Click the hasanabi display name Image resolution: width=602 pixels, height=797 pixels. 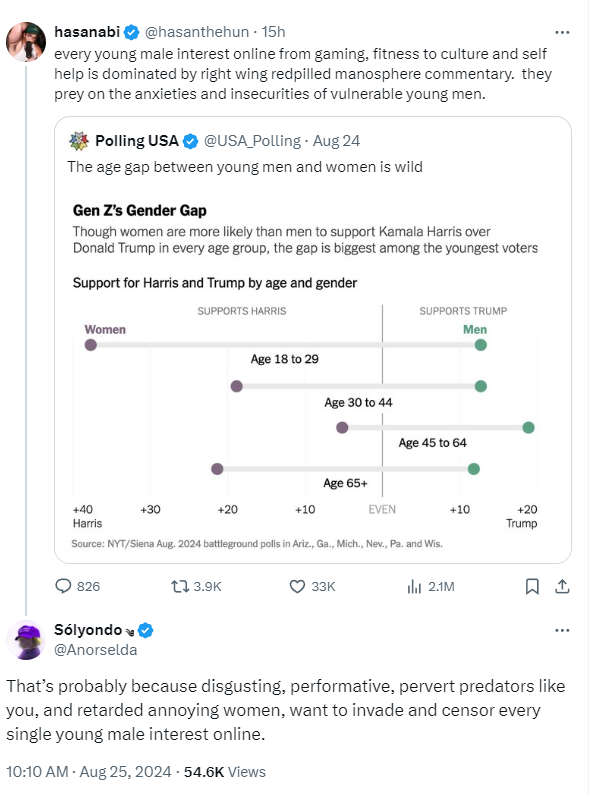click(x=87, y=32)
